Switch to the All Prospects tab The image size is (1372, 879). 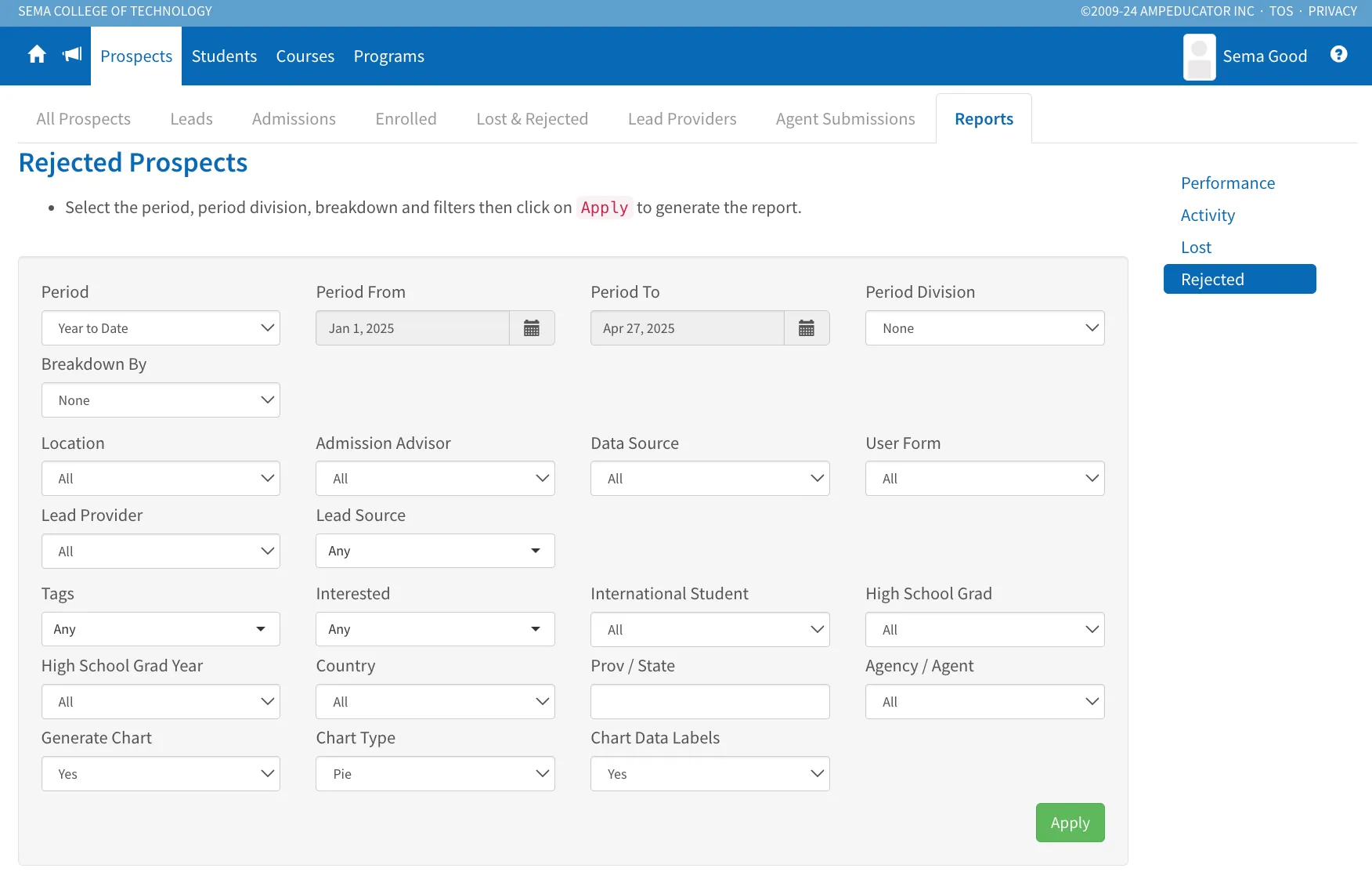pyautogui.click(x=84, y=119)
